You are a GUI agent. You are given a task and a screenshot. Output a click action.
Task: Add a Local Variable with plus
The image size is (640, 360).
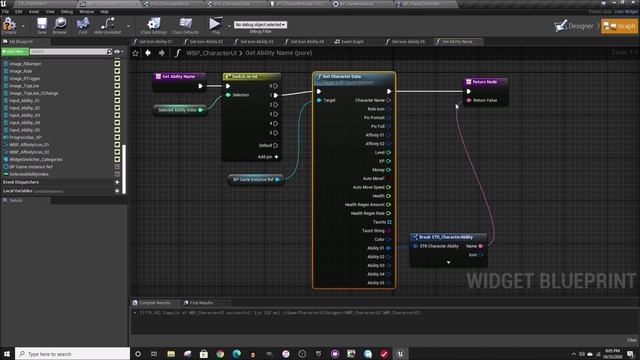pos(117,191)
